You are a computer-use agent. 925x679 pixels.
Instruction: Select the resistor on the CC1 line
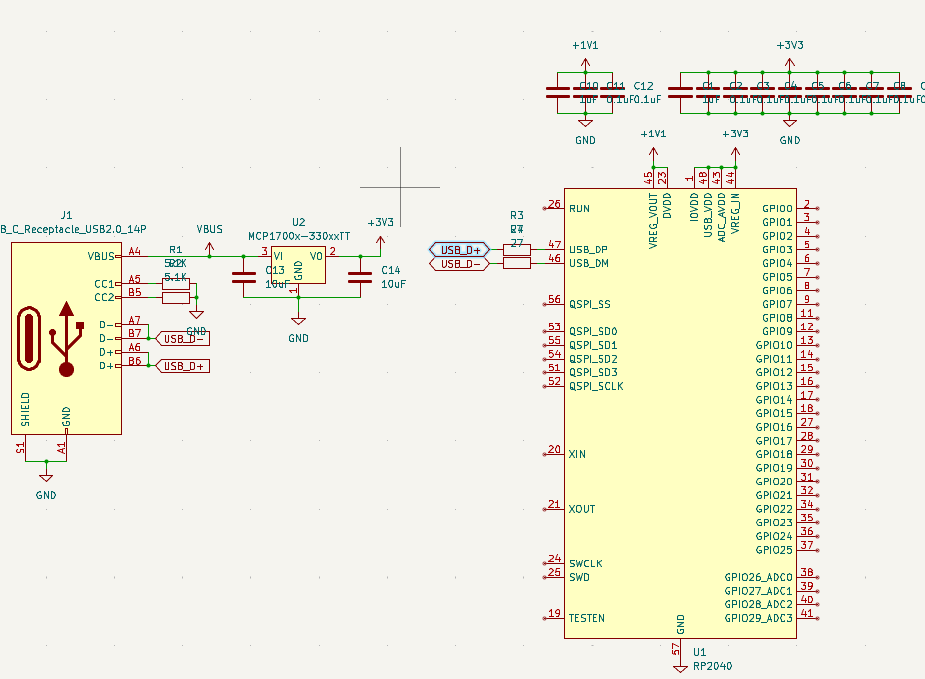(x=176, y=284)
